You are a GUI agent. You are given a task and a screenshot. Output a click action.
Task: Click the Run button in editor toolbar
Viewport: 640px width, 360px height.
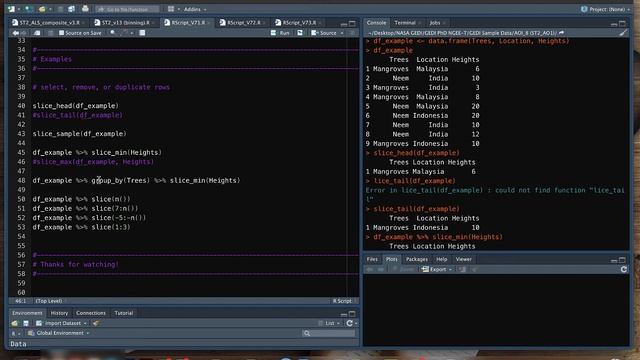pyautogui.click(x=280, y=33)
